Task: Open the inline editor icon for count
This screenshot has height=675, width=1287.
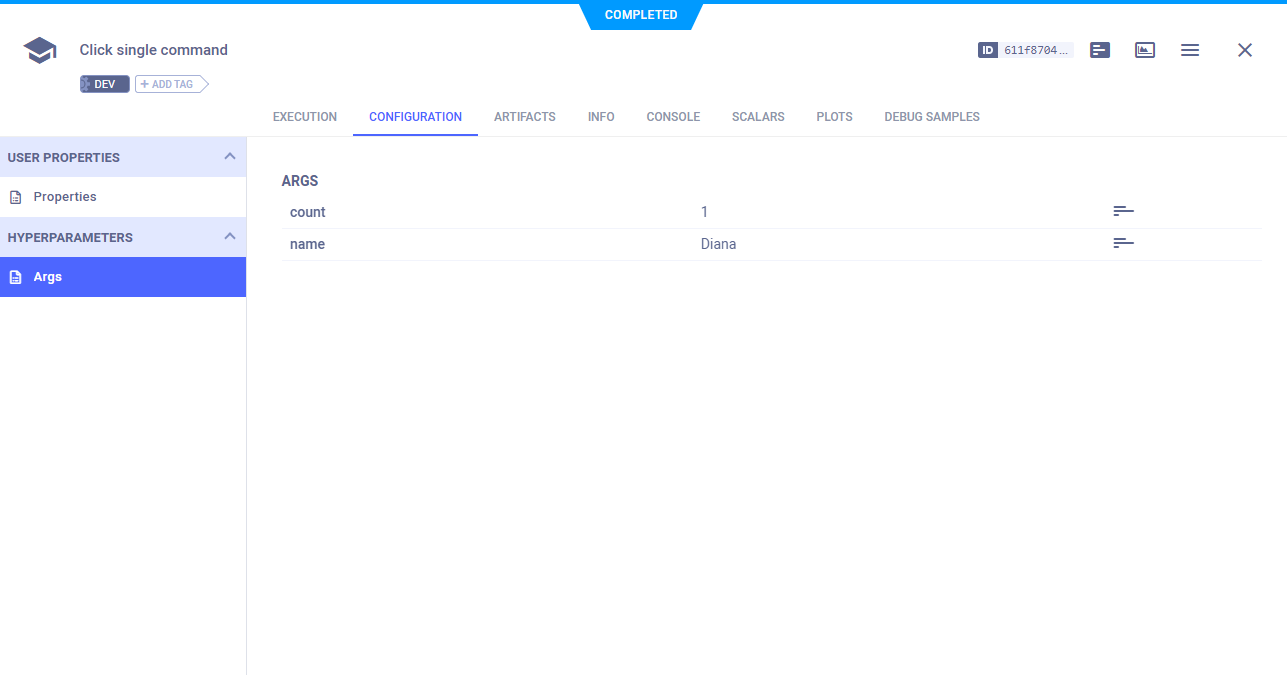Action: (1123, 211)
